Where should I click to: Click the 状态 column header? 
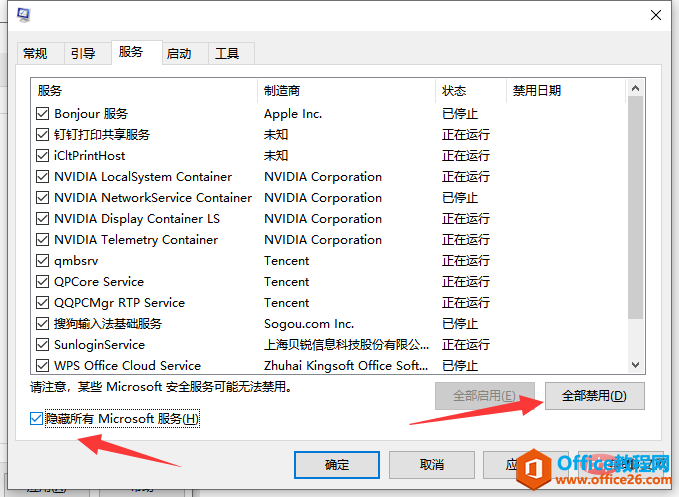[471, 90]
